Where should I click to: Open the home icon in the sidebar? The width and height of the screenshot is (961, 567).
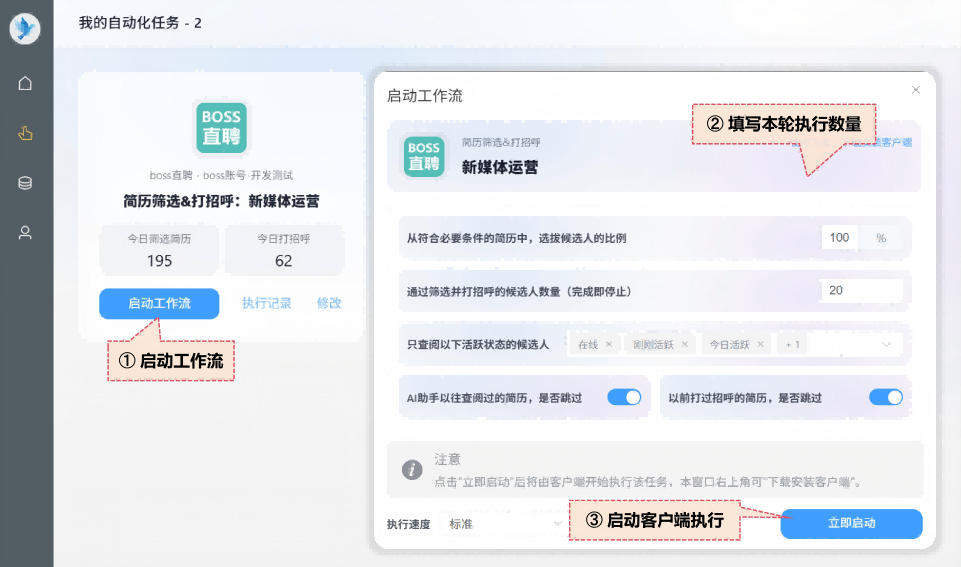pos(26,83)
